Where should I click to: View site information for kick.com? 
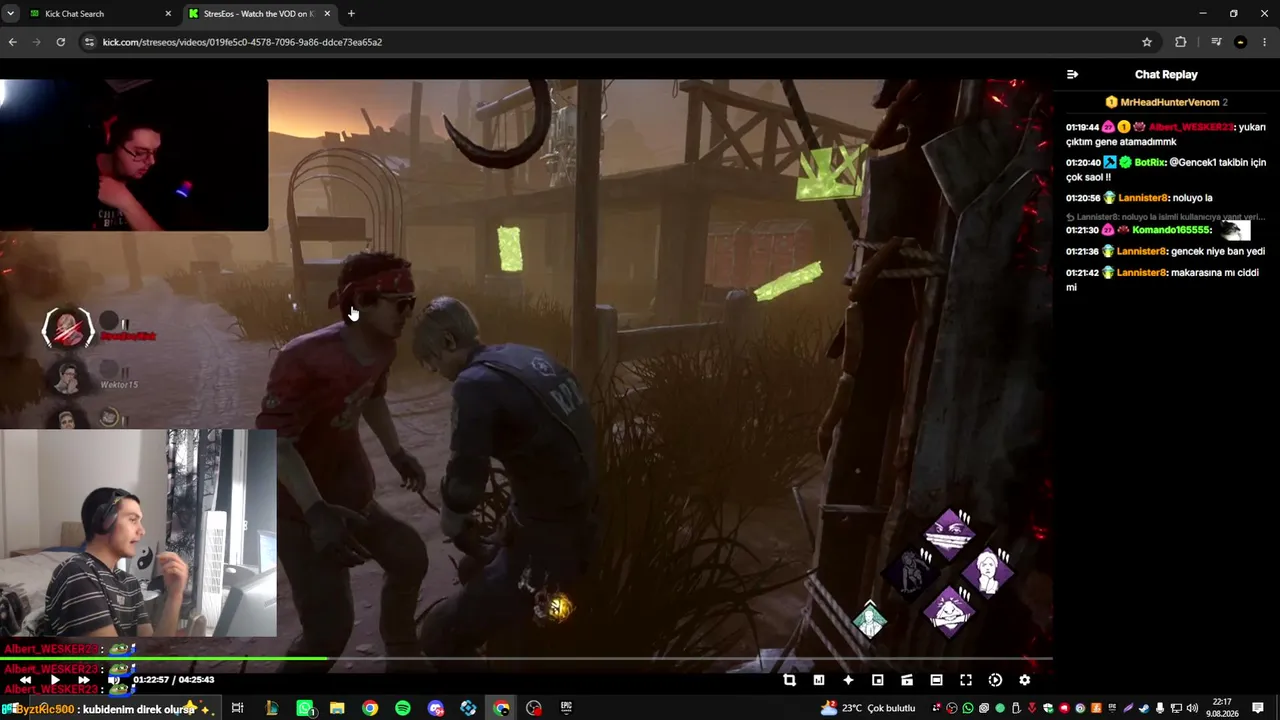click(89, 42)
